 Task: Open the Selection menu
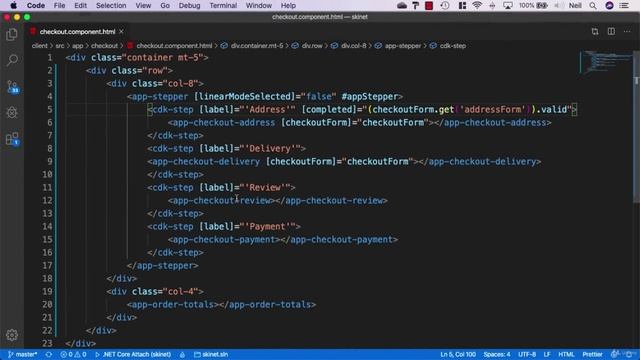[111, 5]
